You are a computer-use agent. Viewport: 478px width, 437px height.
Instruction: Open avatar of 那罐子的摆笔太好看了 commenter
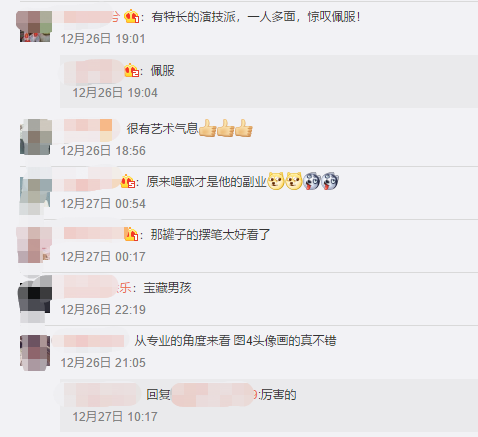(35, 245)
